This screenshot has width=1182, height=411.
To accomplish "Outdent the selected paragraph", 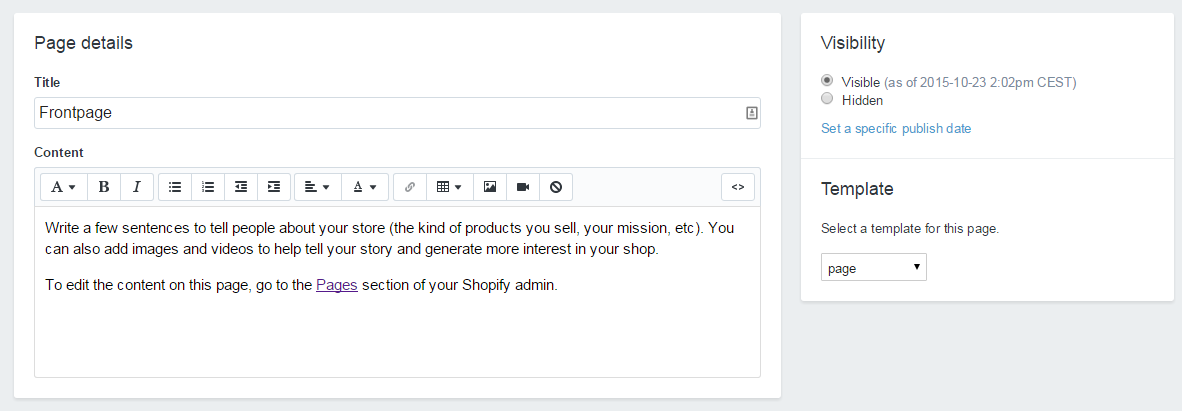I will (241, 187).
